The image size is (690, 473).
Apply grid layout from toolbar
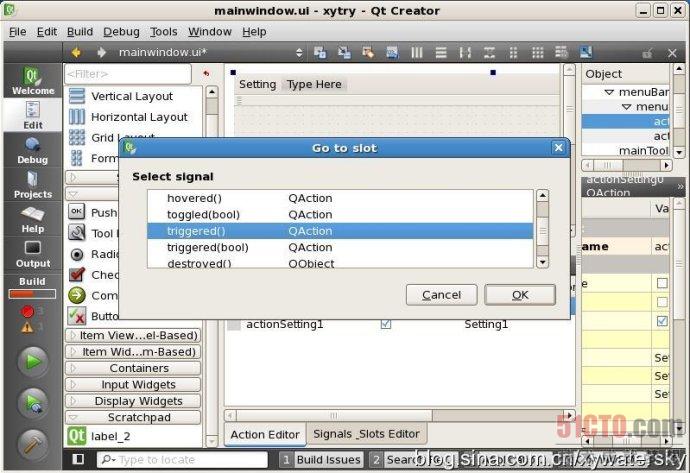[x=538, y=53]
